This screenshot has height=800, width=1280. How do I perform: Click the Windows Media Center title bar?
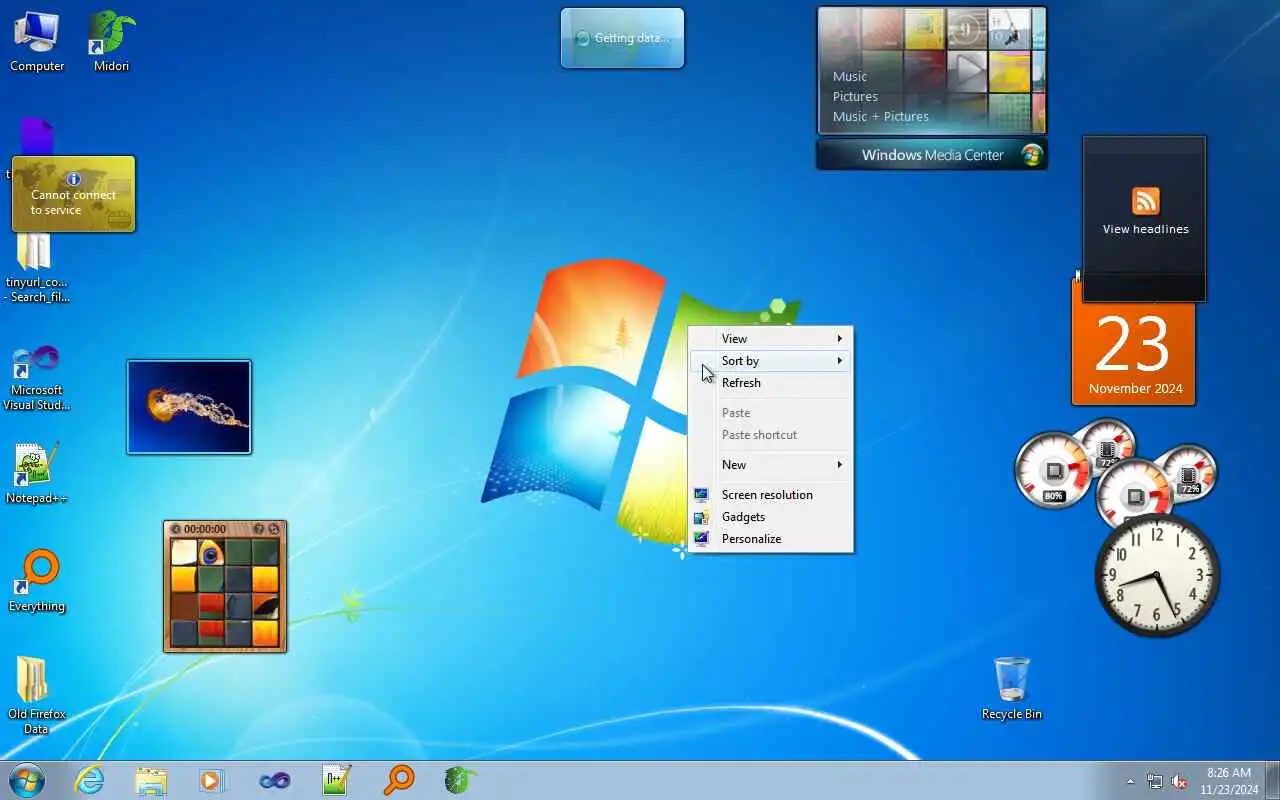[932, 155]
